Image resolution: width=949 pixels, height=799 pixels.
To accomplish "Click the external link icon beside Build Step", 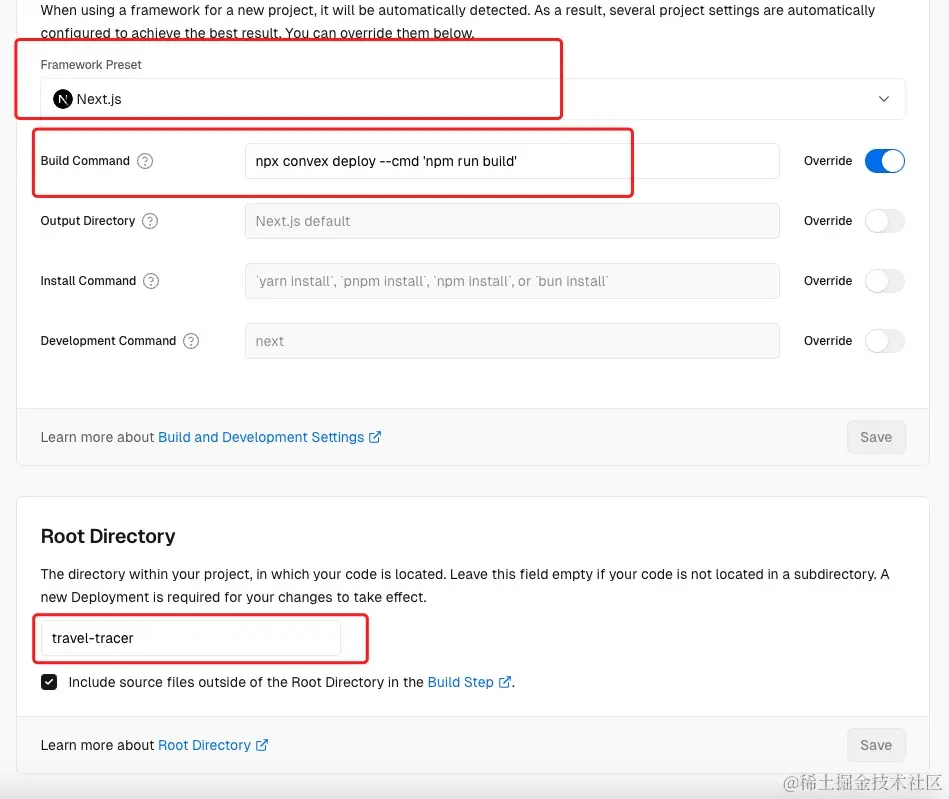I will (x=504, y=682).
